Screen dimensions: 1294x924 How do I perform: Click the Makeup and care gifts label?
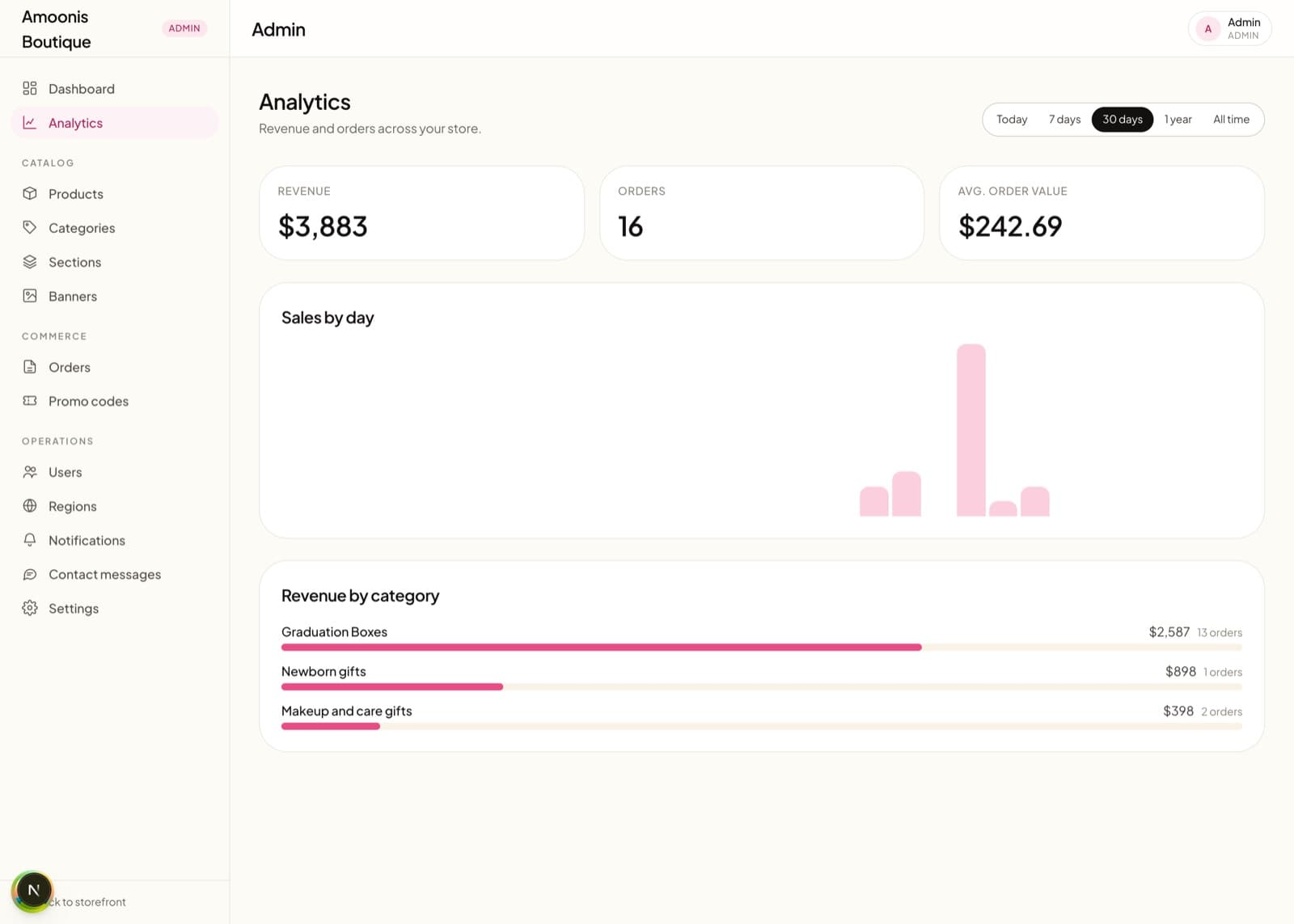pyautogui.click(x=347, y=711)
